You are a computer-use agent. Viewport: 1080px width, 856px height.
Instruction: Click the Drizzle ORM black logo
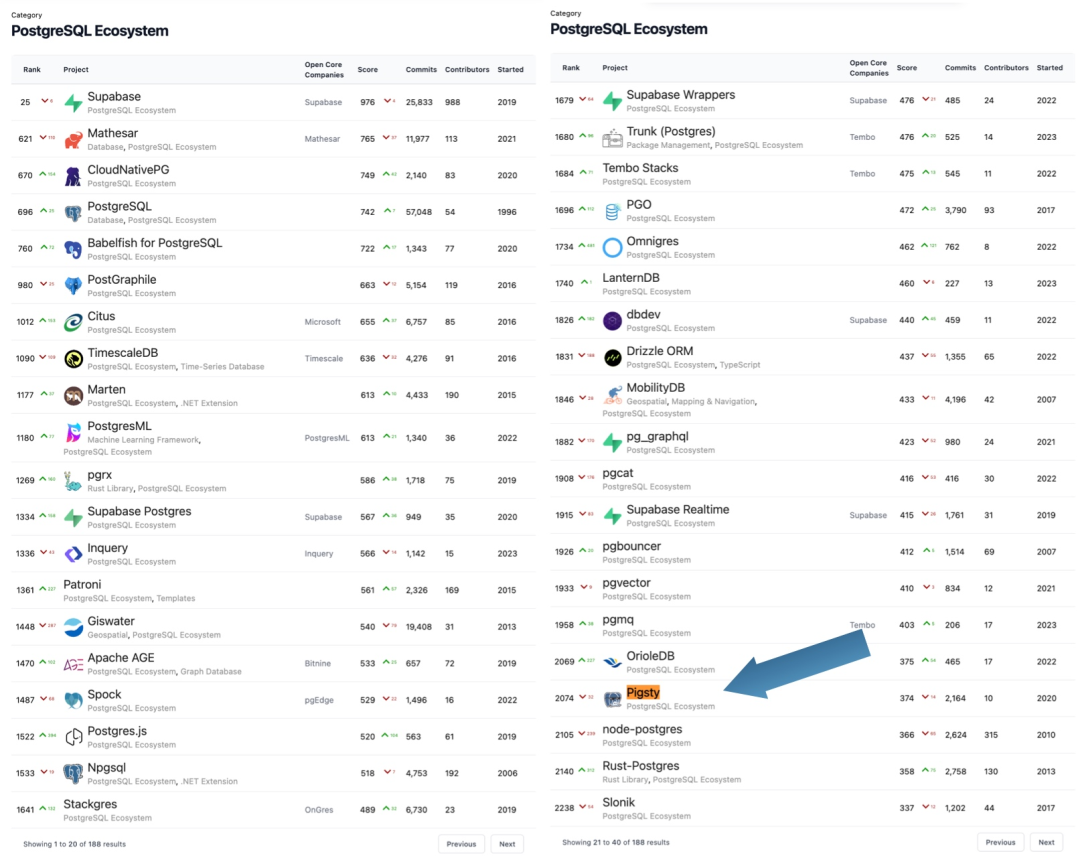pos(612,357)
